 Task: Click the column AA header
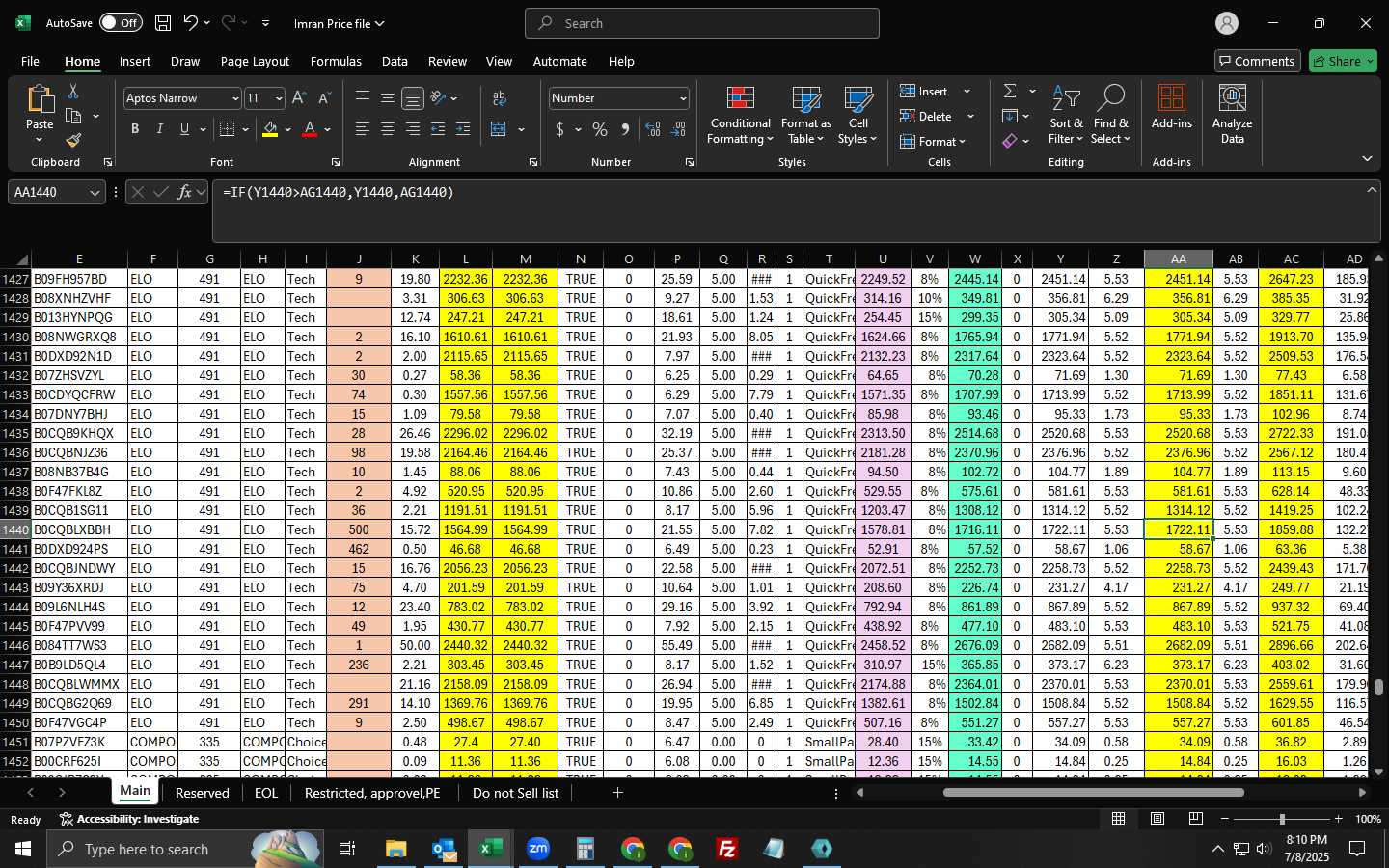coord(1179,258)
